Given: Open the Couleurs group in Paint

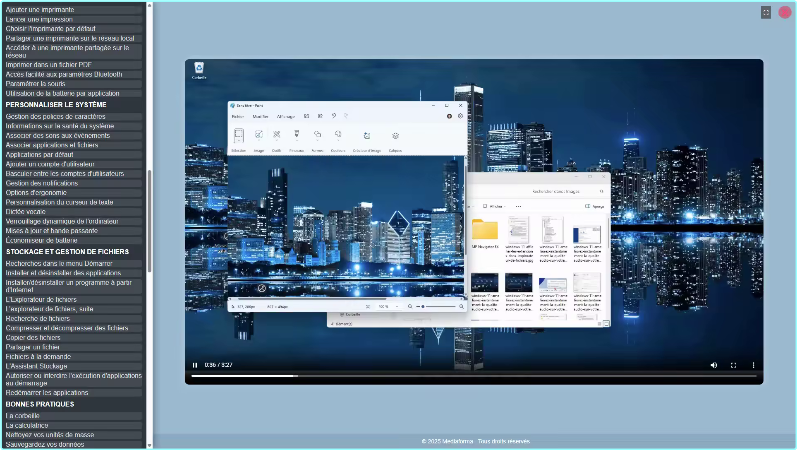Looking at the screenshot, I should coord(338,139).
